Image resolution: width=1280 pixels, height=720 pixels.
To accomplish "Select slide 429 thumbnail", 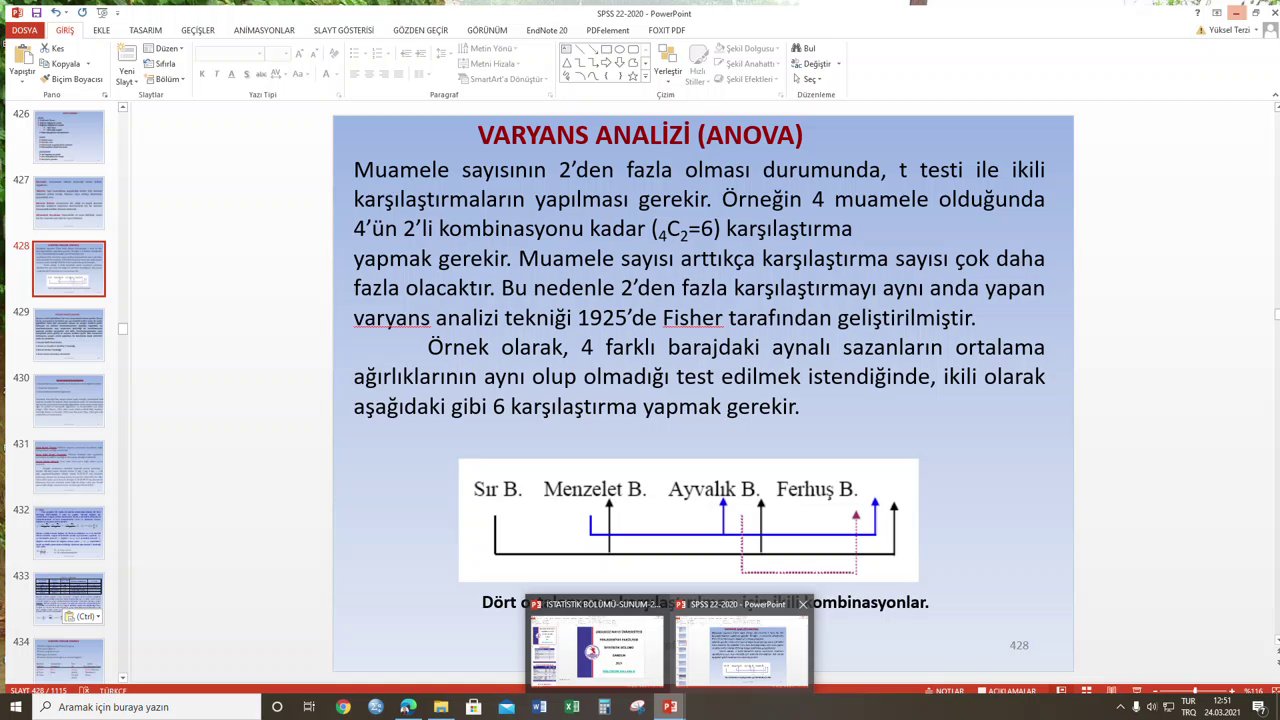I will coord(69,335).
